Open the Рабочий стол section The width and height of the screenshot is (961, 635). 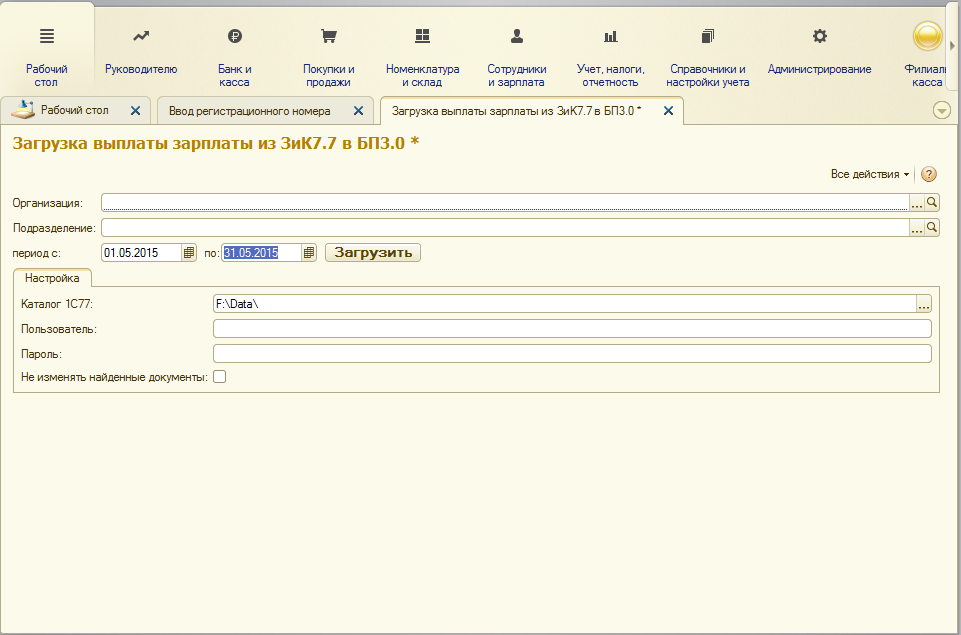coord(47,58)
